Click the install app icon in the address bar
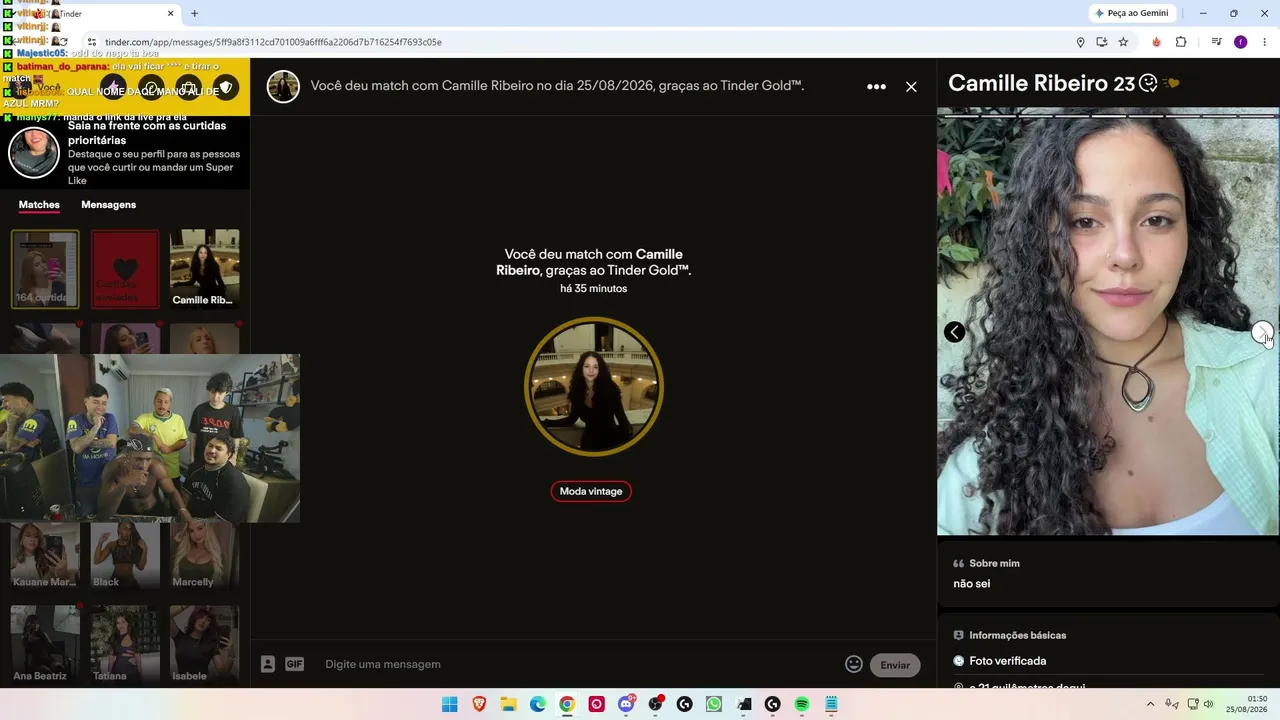Image resolution: width=1280 pixels, height=720 pixels. [x=1102, y=42]
